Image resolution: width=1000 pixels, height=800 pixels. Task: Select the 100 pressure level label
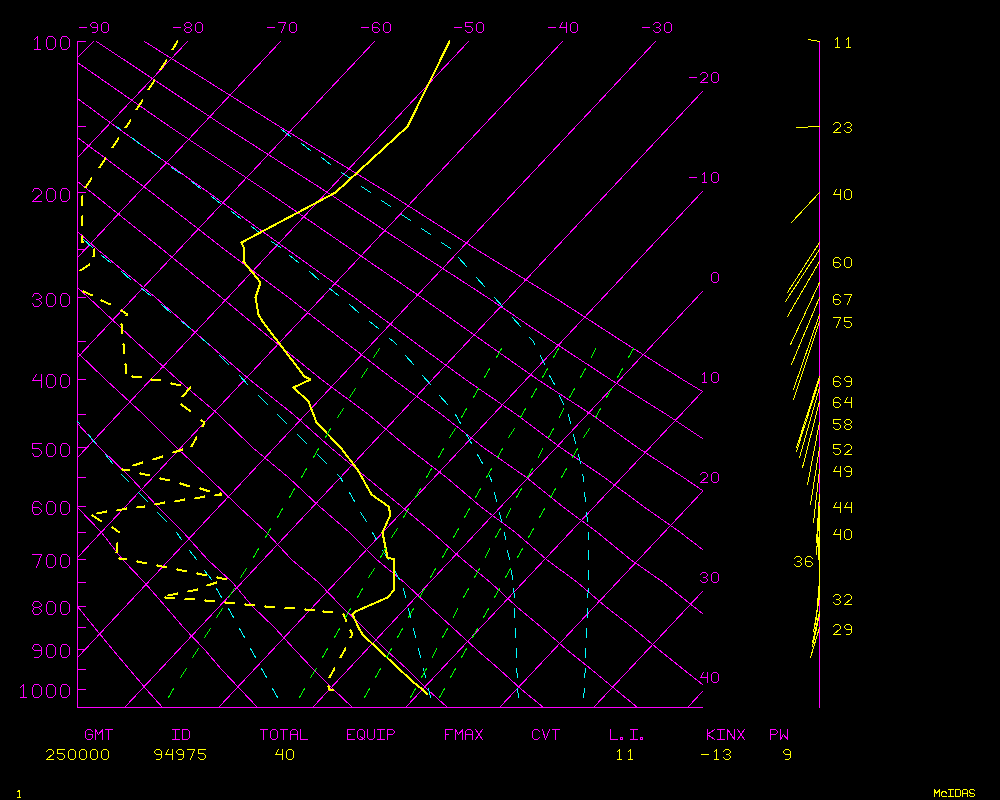[51, 43]
